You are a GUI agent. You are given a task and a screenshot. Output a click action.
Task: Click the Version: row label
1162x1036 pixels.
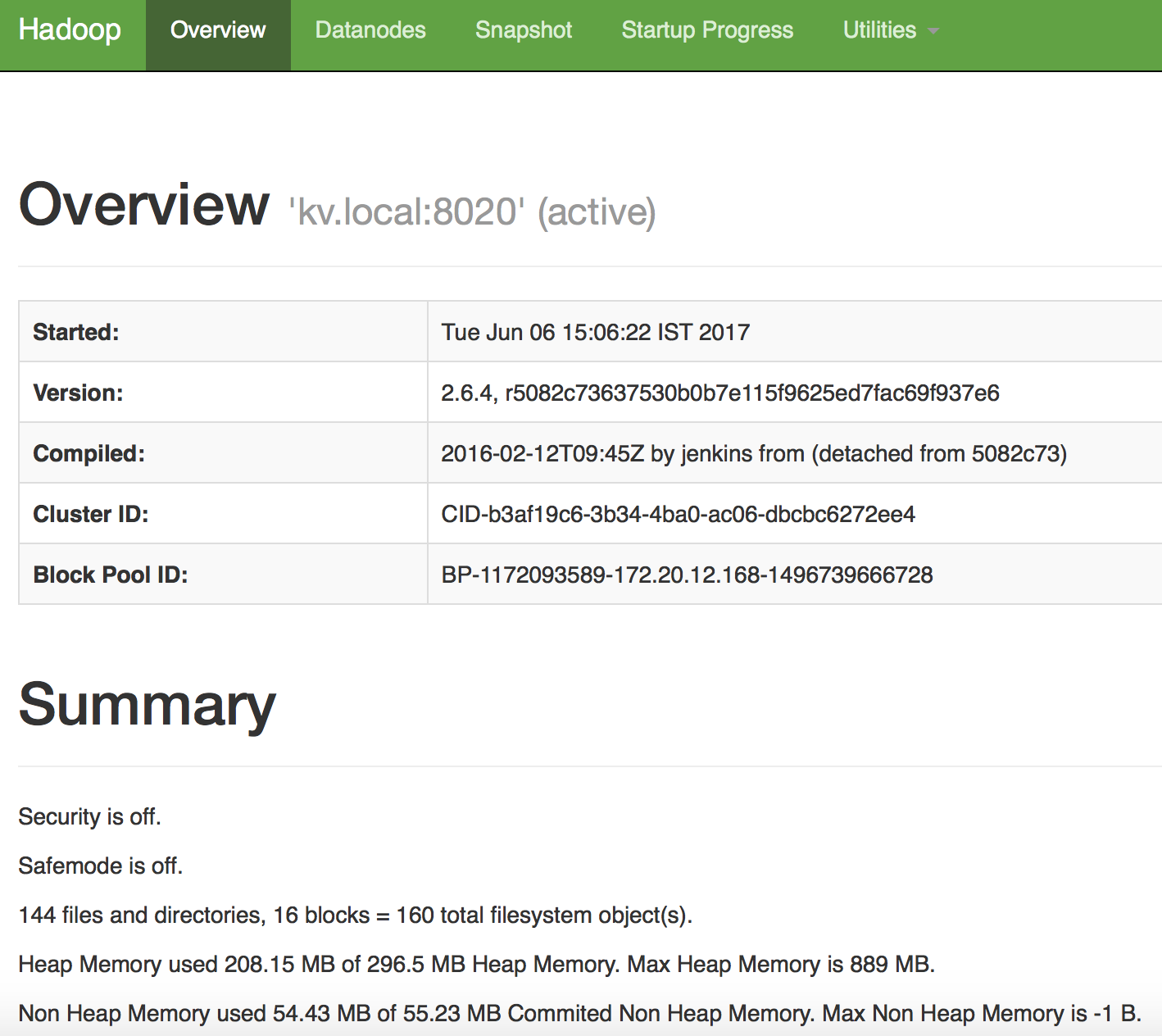pos(78,393)
